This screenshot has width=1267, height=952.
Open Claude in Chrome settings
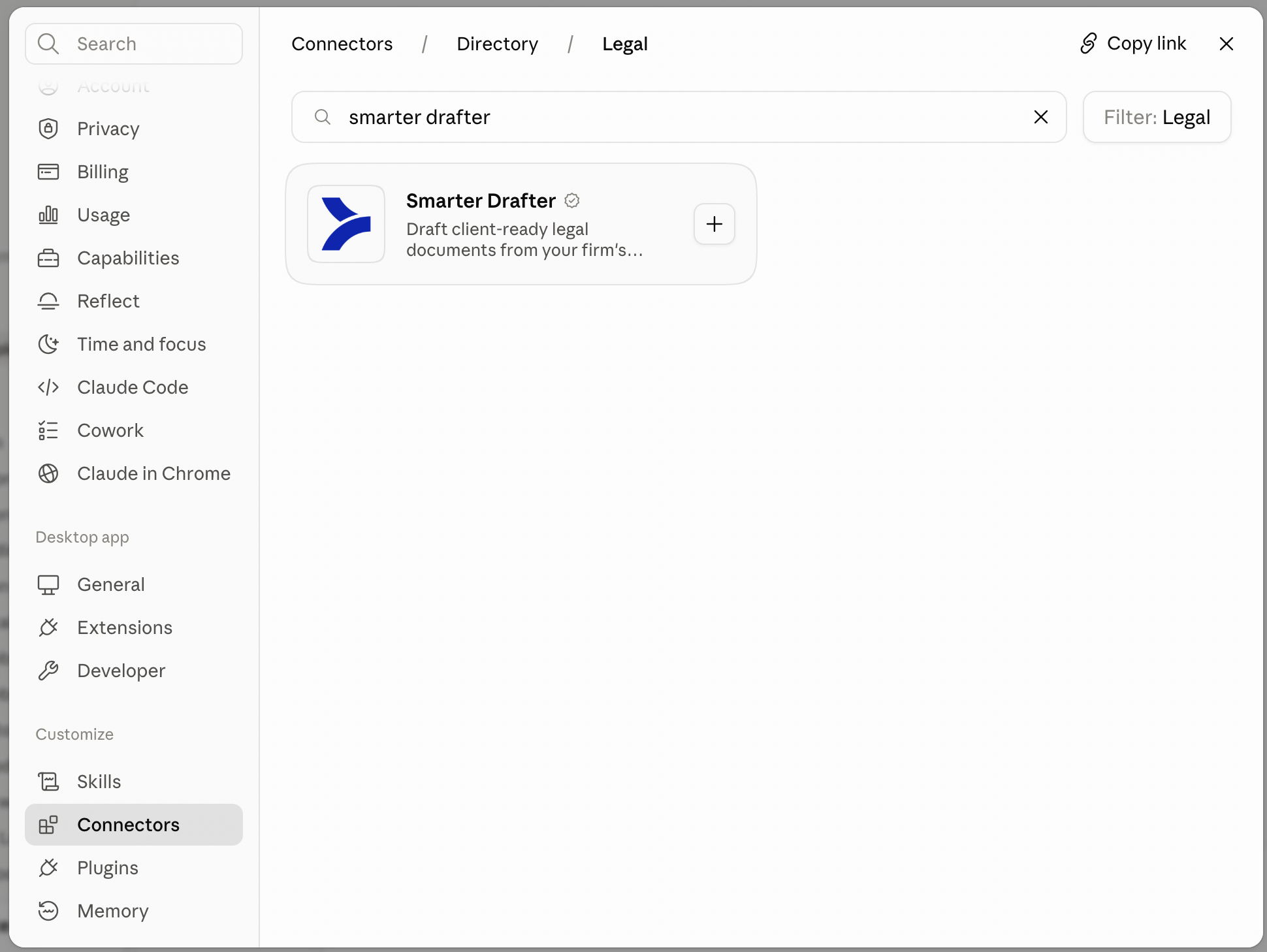click(134, 473)
